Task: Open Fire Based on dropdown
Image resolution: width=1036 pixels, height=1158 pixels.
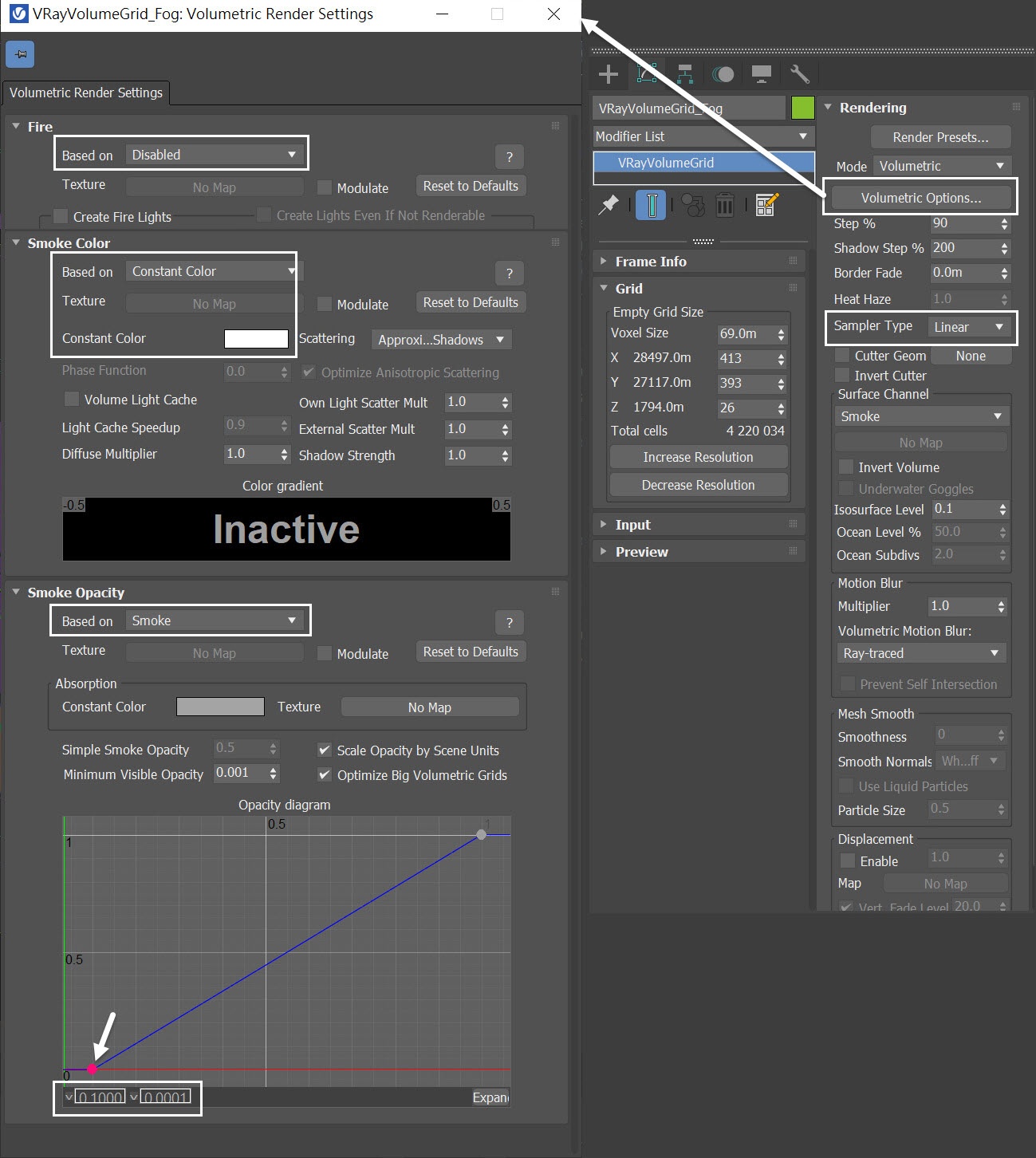Action: click(x=215, y=155)
